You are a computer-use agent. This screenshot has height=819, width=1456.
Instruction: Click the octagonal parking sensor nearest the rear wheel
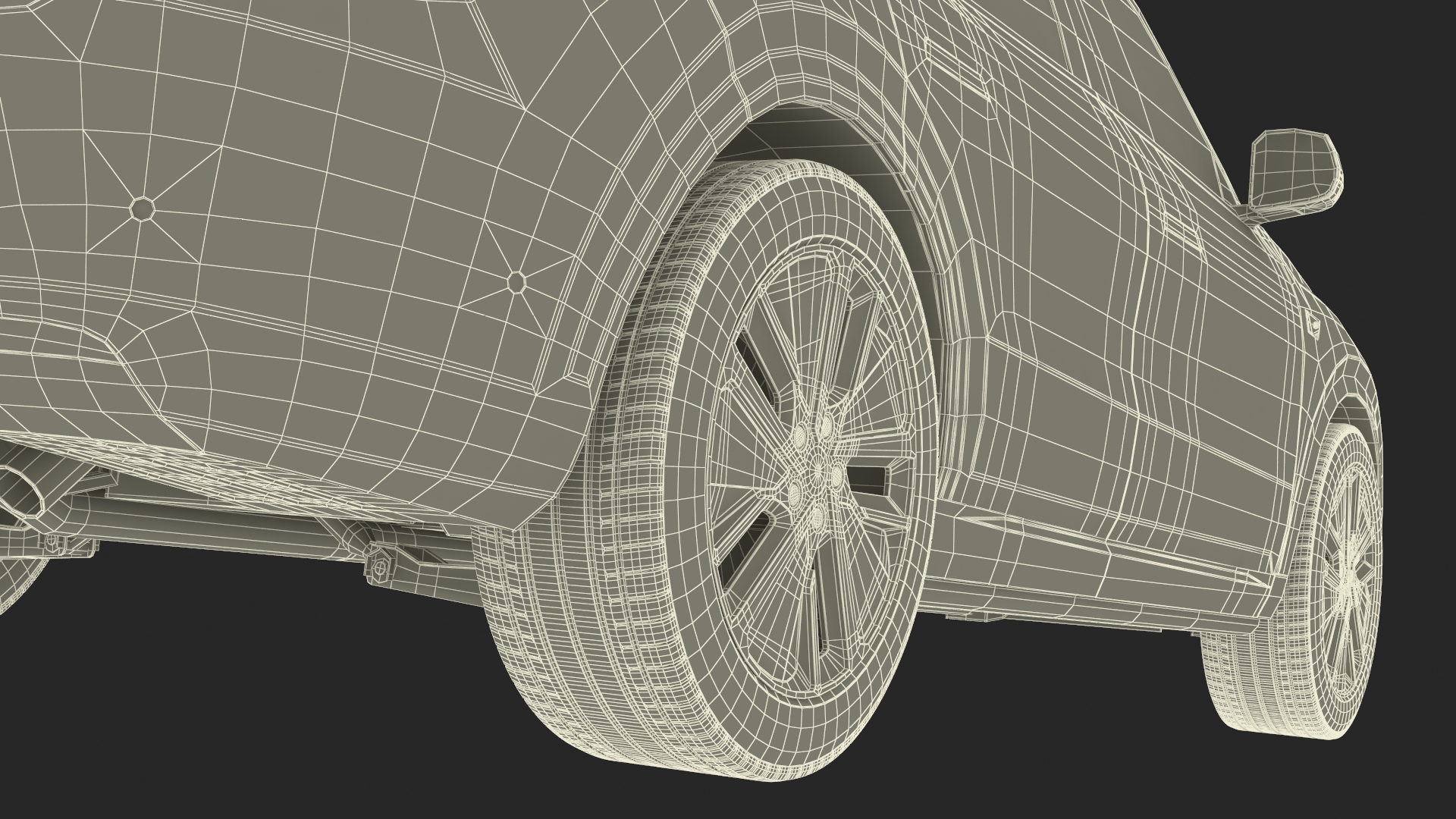[516, 282]
